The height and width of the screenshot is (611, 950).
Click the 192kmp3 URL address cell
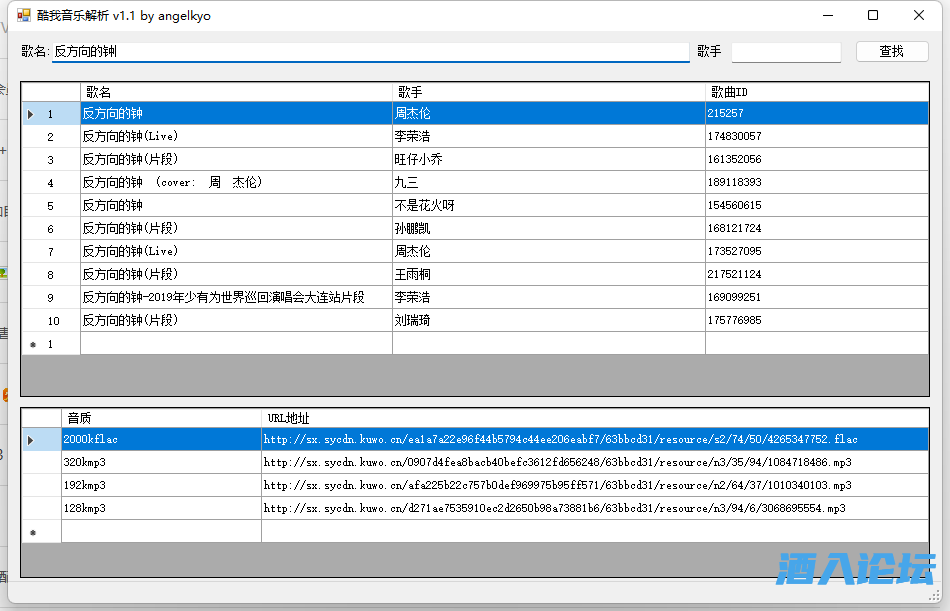(x=594, y=485)
